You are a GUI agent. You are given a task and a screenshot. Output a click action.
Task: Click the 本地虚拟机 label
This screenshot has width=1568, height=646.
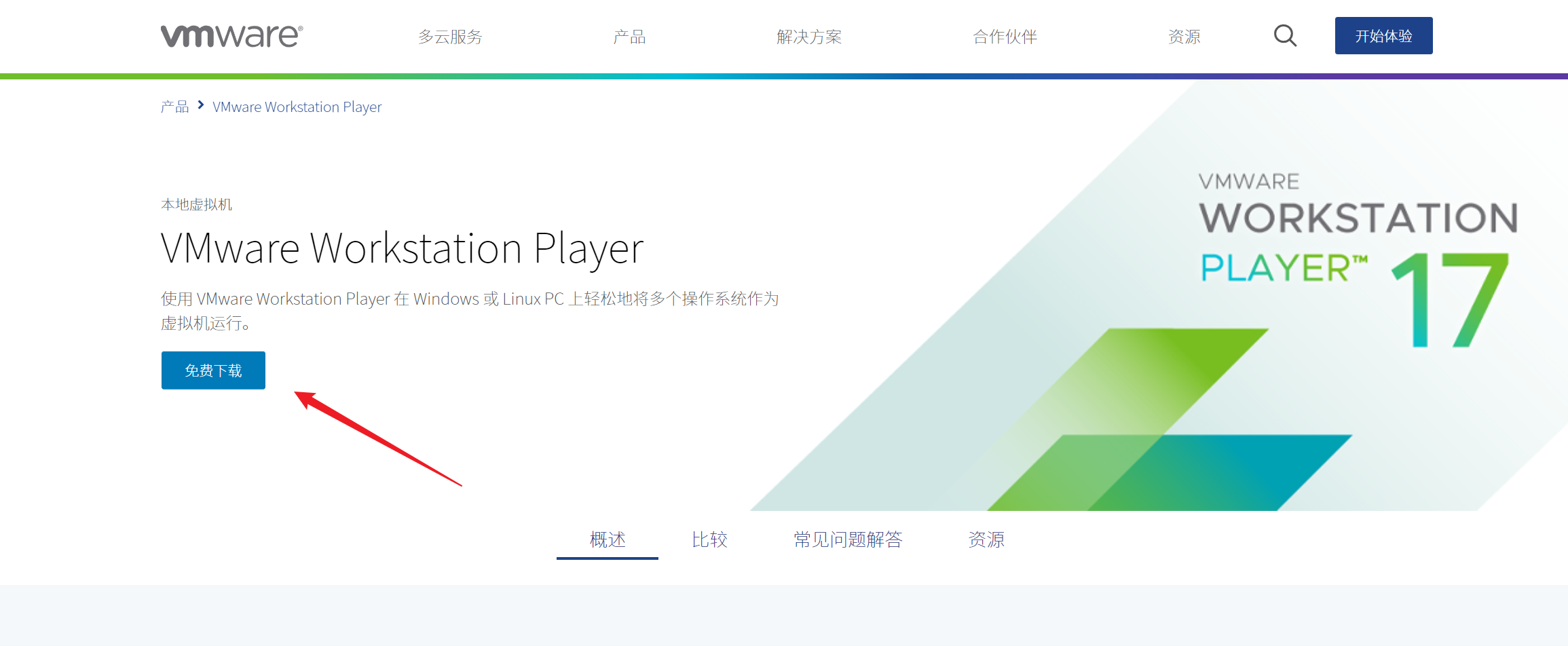195,204
